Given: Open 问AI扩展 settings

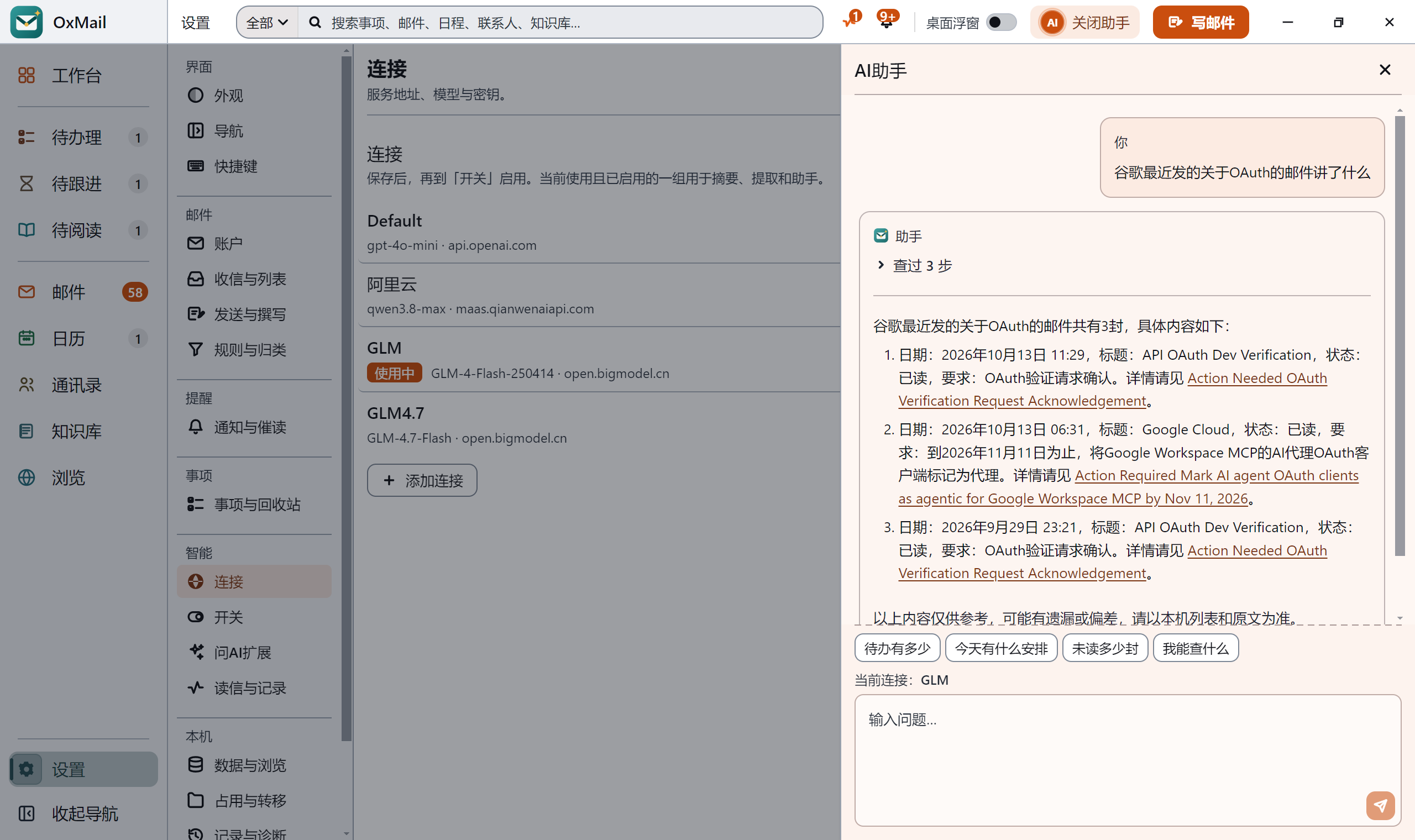Looking at the screenshot, I should click(254, 652).
